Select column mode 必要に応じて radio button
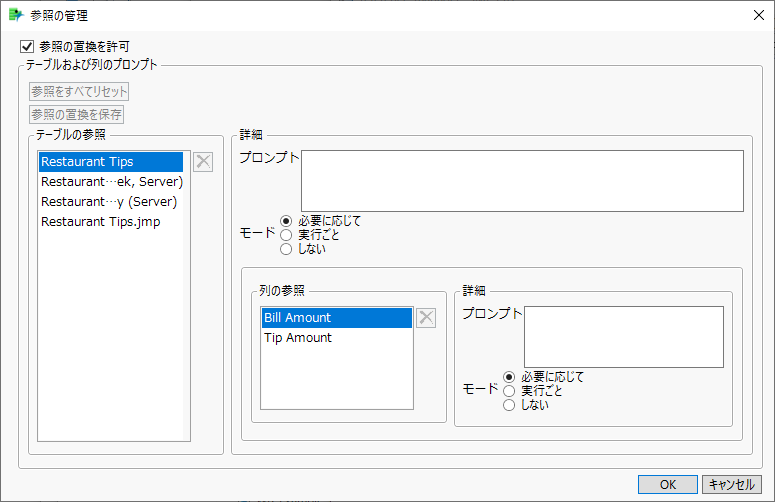The width and height of the screenshot is (775, 502). coord(509,377)
